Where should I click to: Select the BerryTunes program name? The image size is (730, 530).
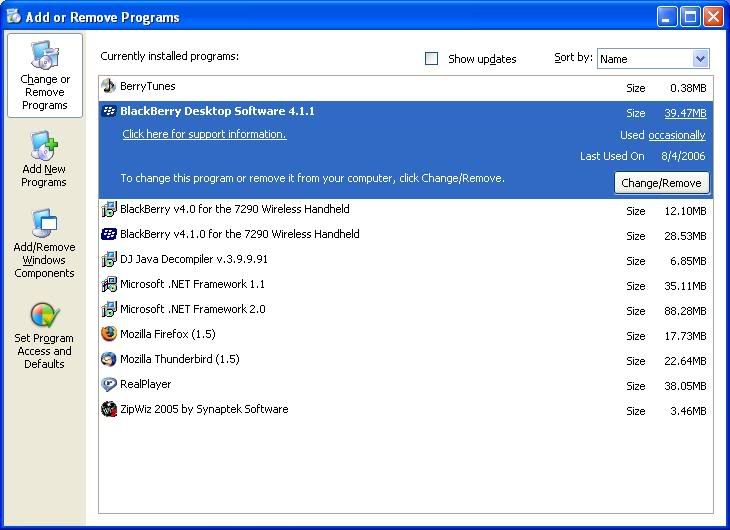pyautogui.click(x=148, y=86)
